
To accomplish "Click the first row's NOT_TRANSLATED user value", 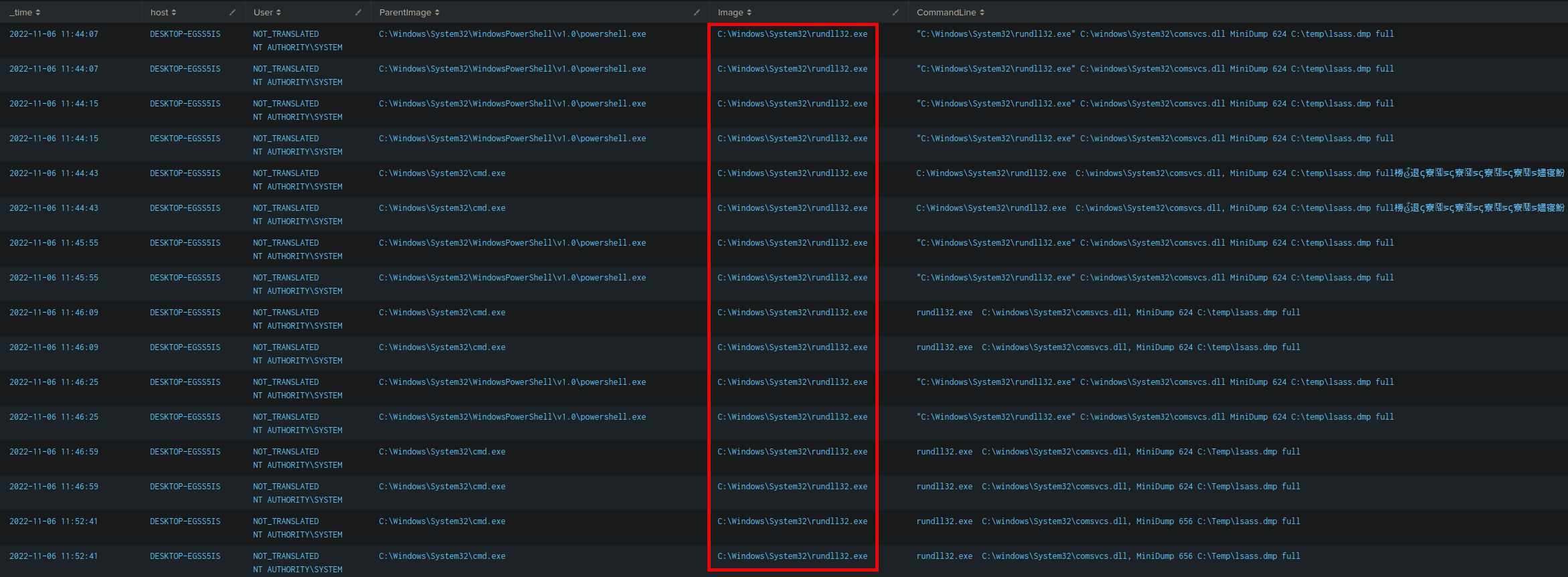I will coord(286,34).
